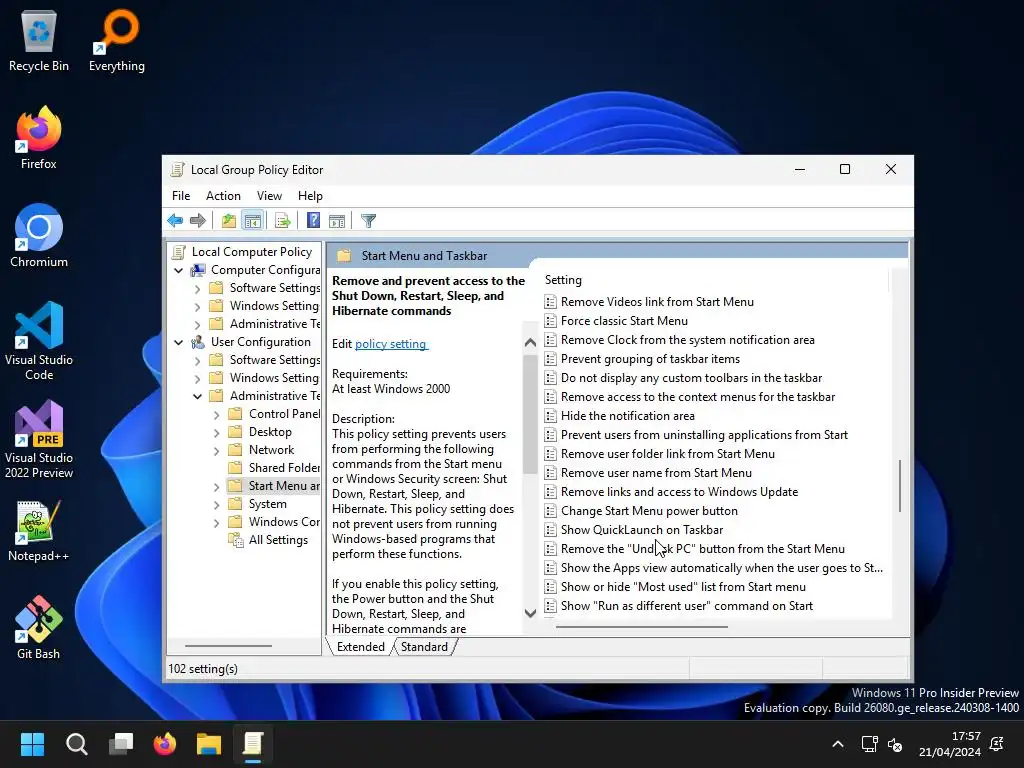This screenshot has height=768, width=1024.
Task: Select Local Computer Policy root node
Action: 252,251
